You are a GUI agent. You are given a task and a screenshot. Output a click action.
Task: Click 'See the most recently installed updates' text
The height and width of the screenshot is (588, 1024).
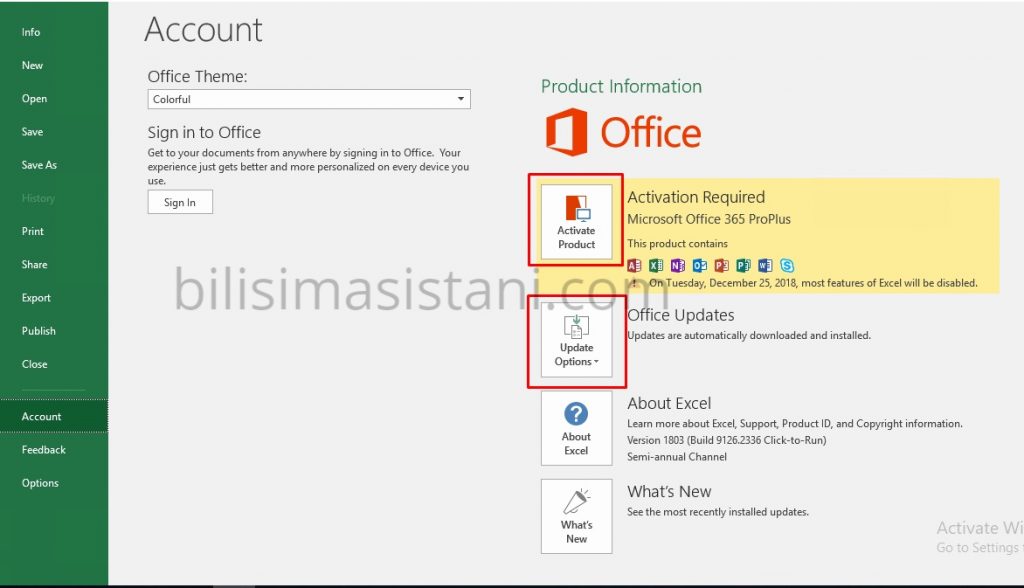click(x=718, y=512)
